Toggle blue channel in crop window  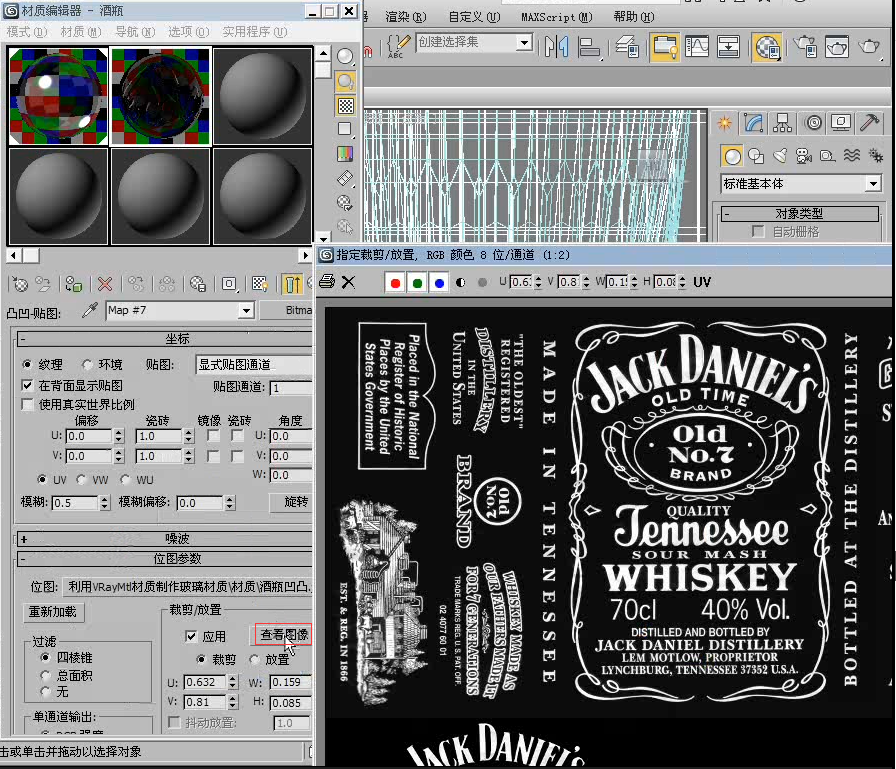point(439,282)
